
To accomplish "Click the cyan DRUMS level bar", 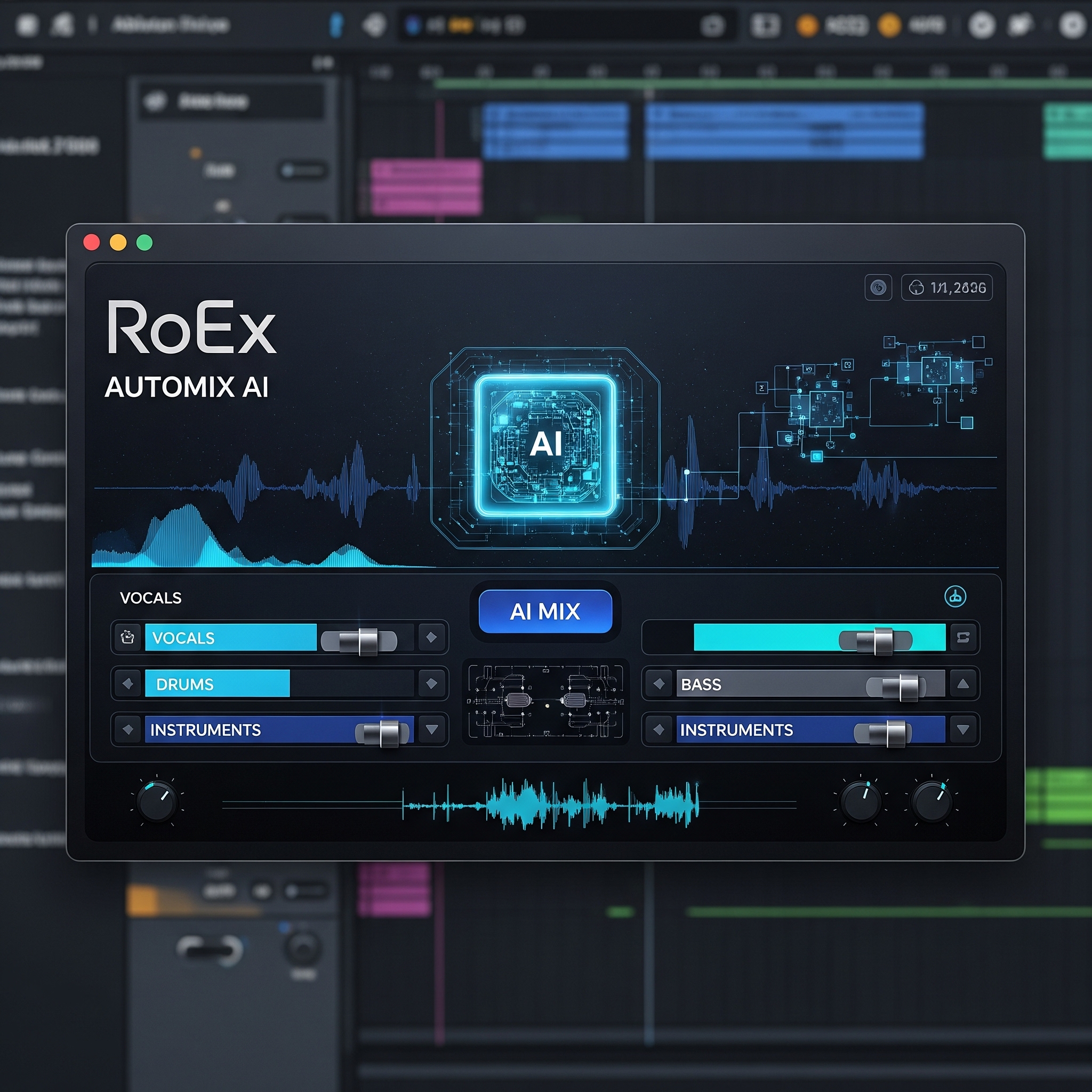I will [217, 684].
